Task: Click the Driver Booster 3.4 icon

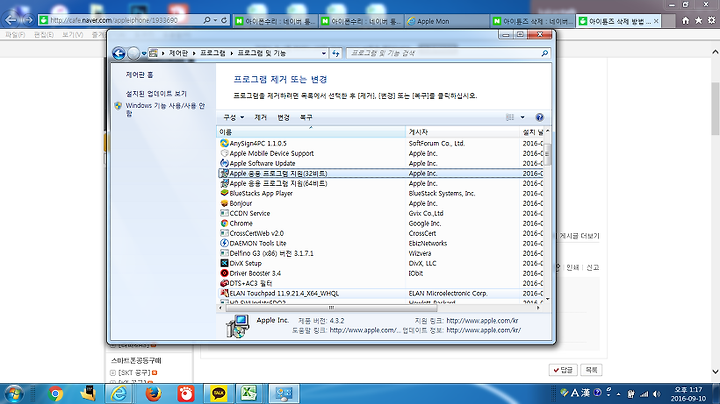Action: click(224, 273)
